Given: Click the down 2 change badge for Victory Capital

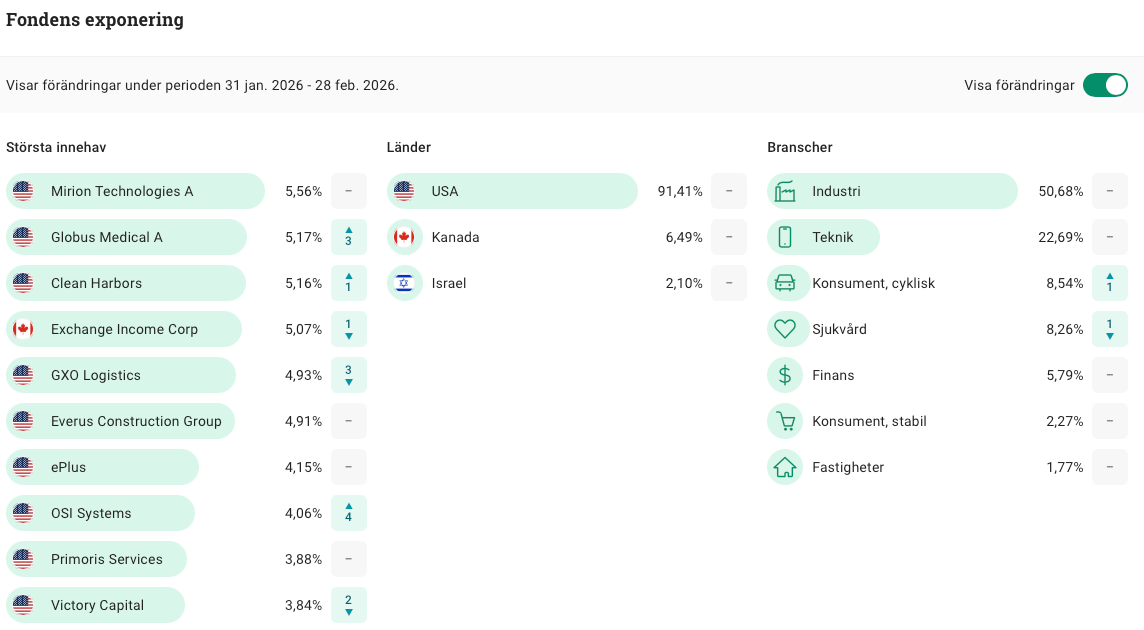Looking at the screenshot, I should (349, 605).
